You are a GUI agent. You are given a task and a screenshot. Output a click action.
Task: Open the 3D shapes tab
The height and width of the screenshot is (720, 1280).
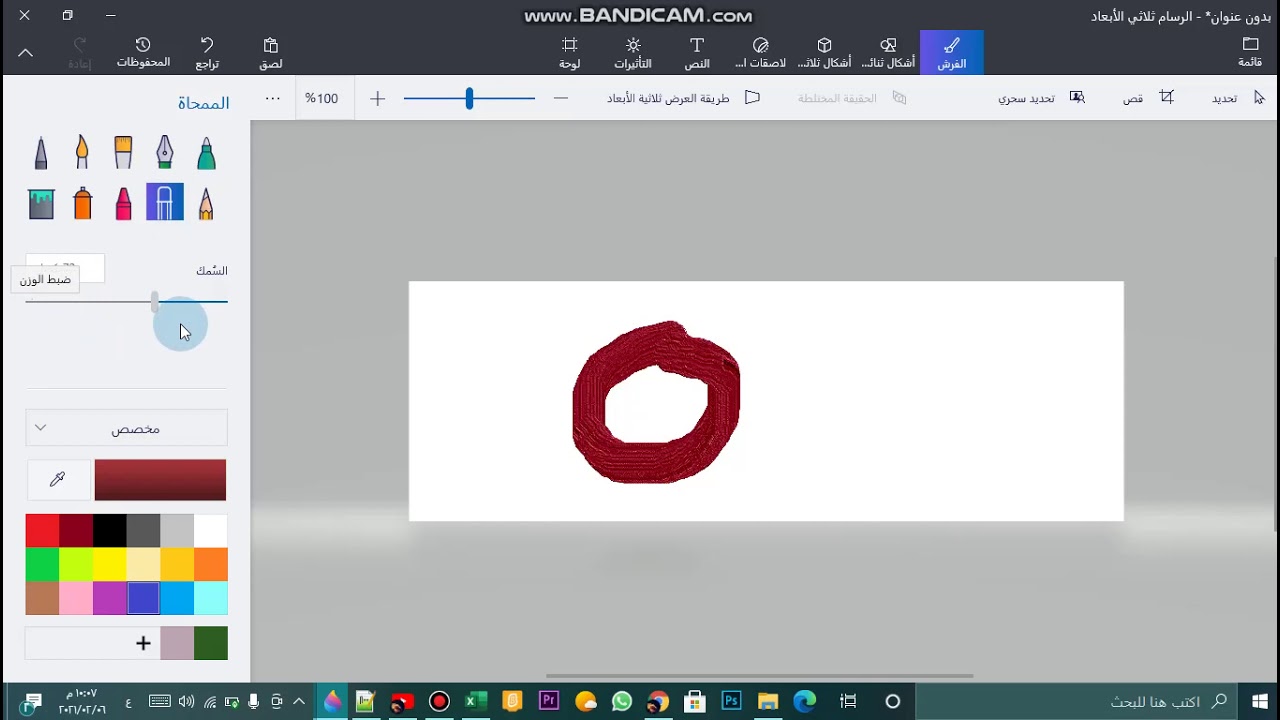click(x=825, y=53)
